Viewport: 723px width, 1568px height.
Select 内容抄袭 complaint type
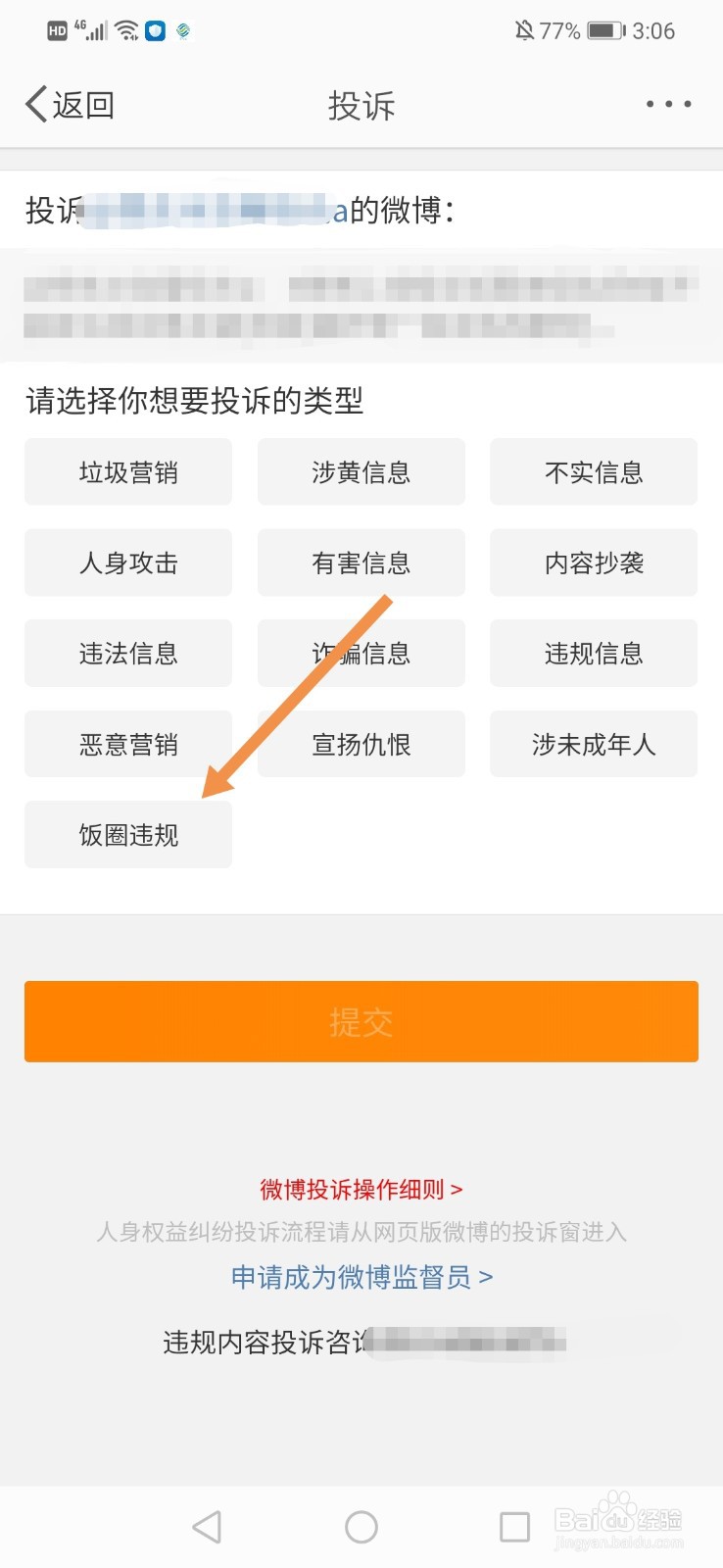[x=594, y=563]
